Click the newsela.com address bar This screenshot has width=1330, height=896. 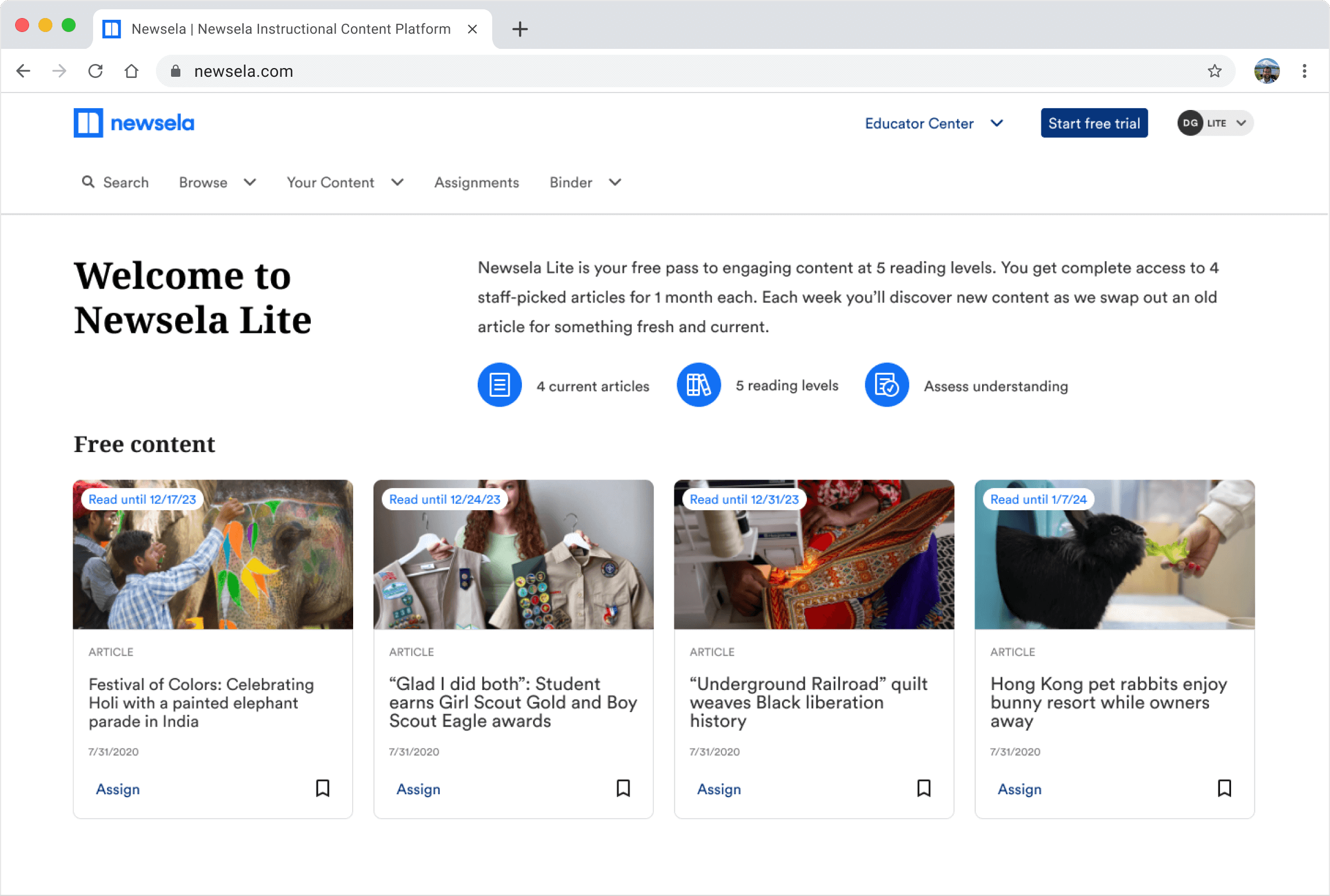point(695,71)
